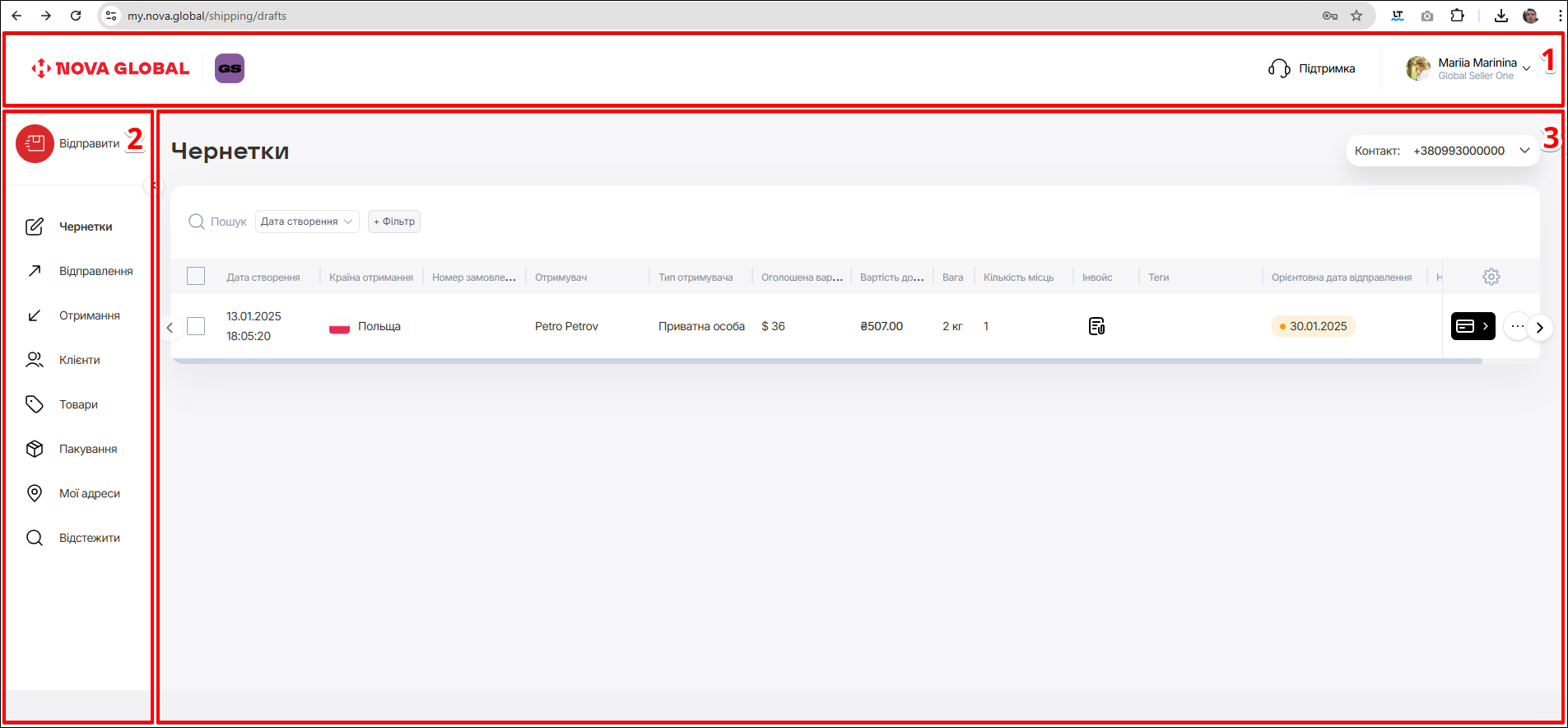Click the red Send (Відправити) icon
The image size is (1568, 728).
coord(35,144)
